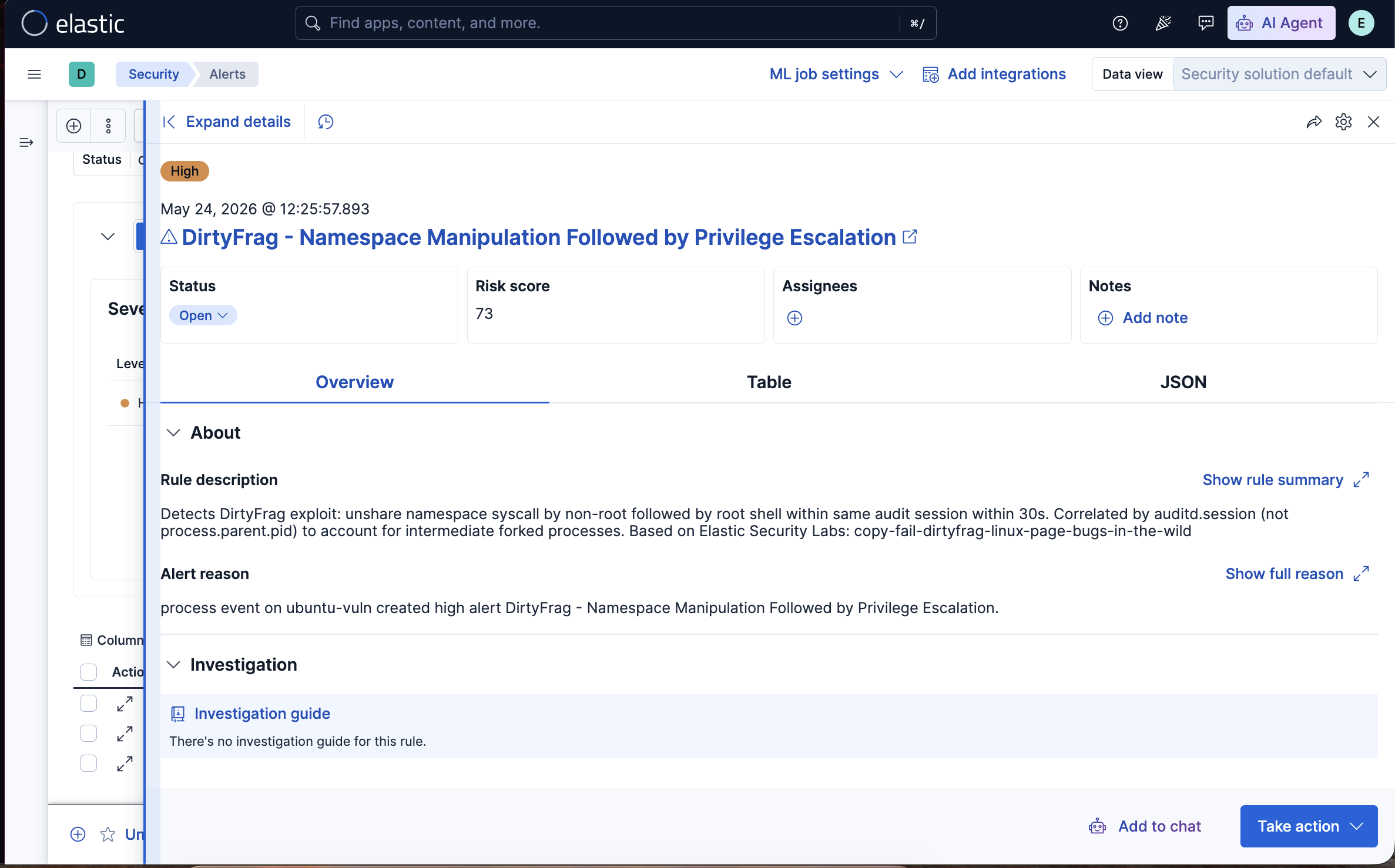Screen dimensions: 1395x868
Task: Click the Elastic logo
Action: [73, 23]
